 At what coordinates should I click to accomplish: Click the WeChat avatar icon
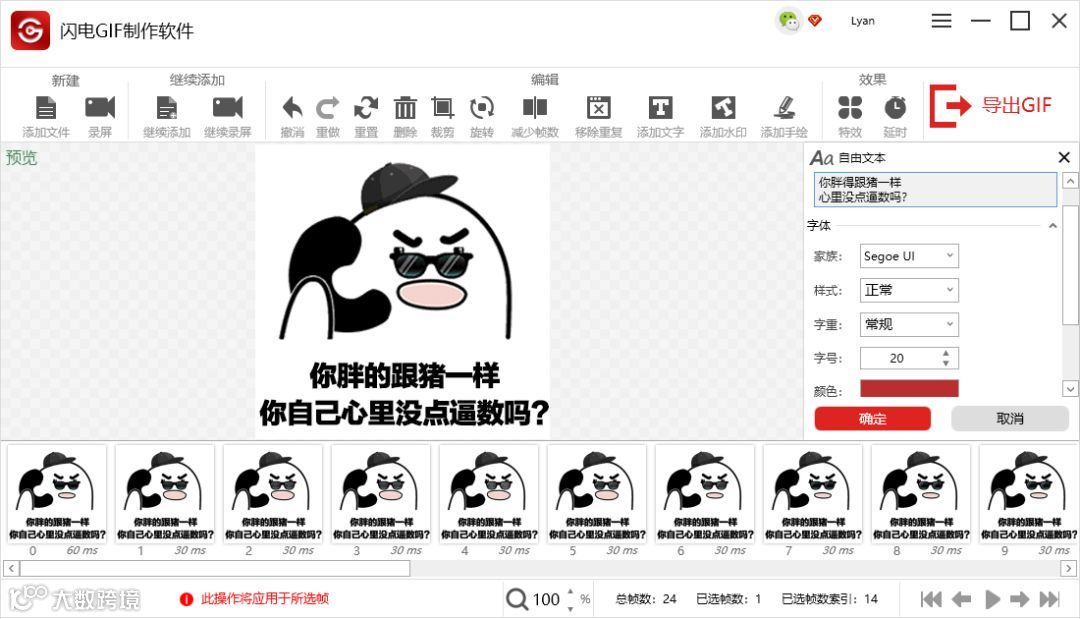tap(789, 21)
